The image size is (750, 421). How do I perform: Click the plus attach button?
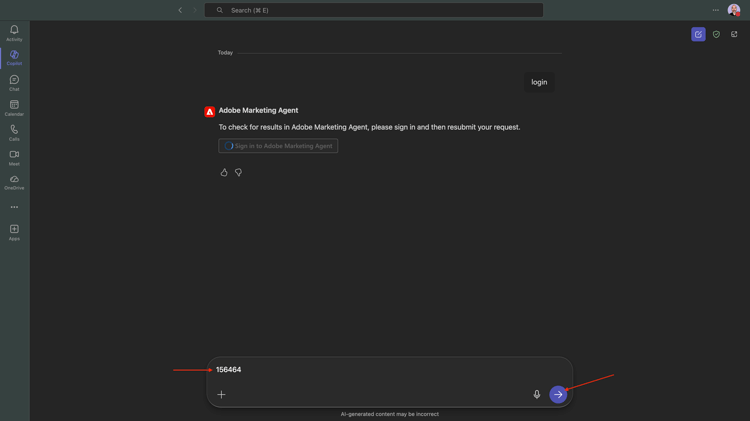pyautogui.click(x=221, y=395)
